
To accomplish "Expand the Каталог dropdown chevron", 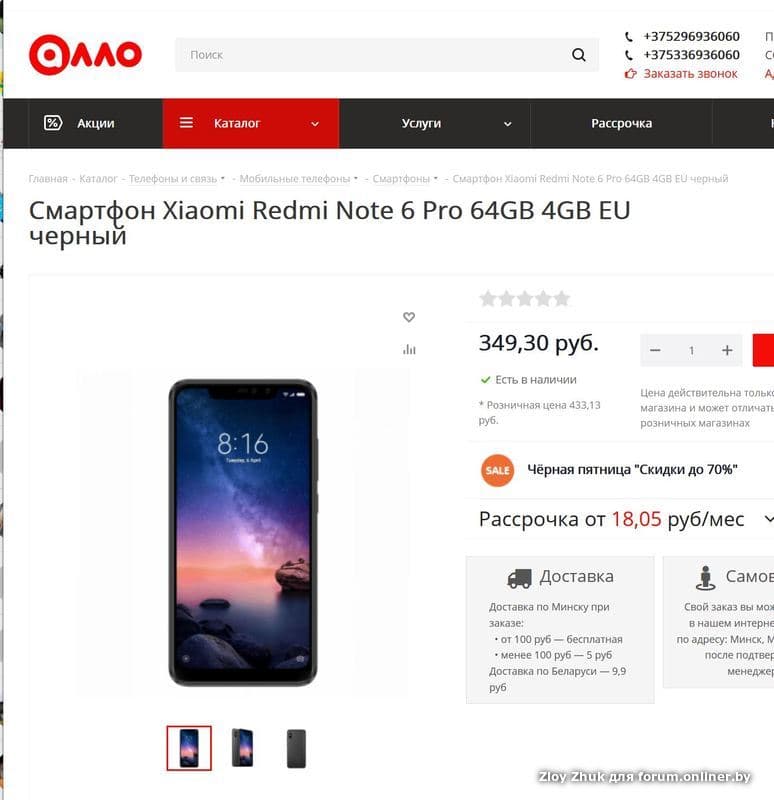I will (315, 124).
